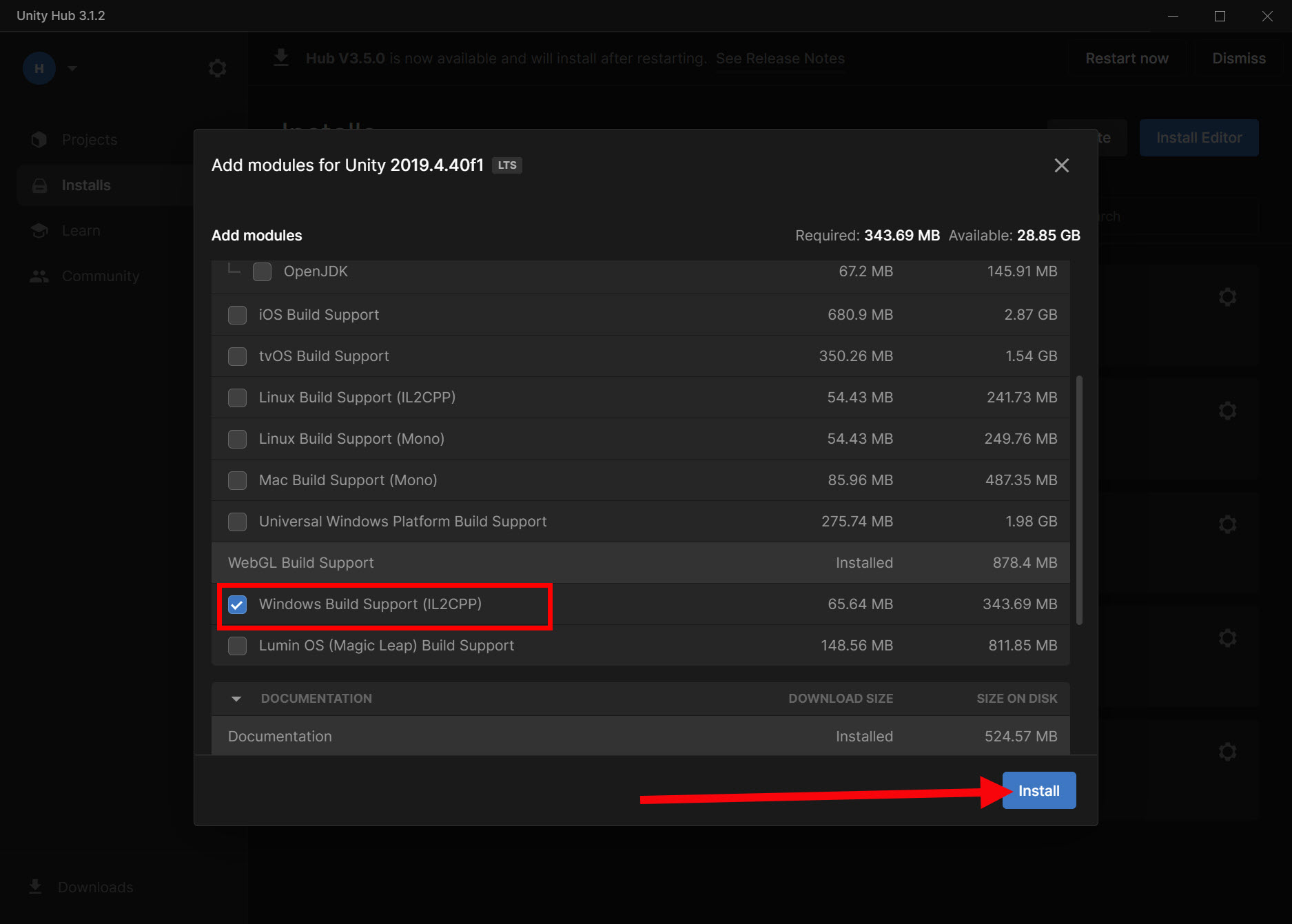Image resolution: width=1292 pixels, height=924 pixels.
Task: Enable tvOS Build Support checkbox
Action: pyautogui.click(x=237, y=356)
